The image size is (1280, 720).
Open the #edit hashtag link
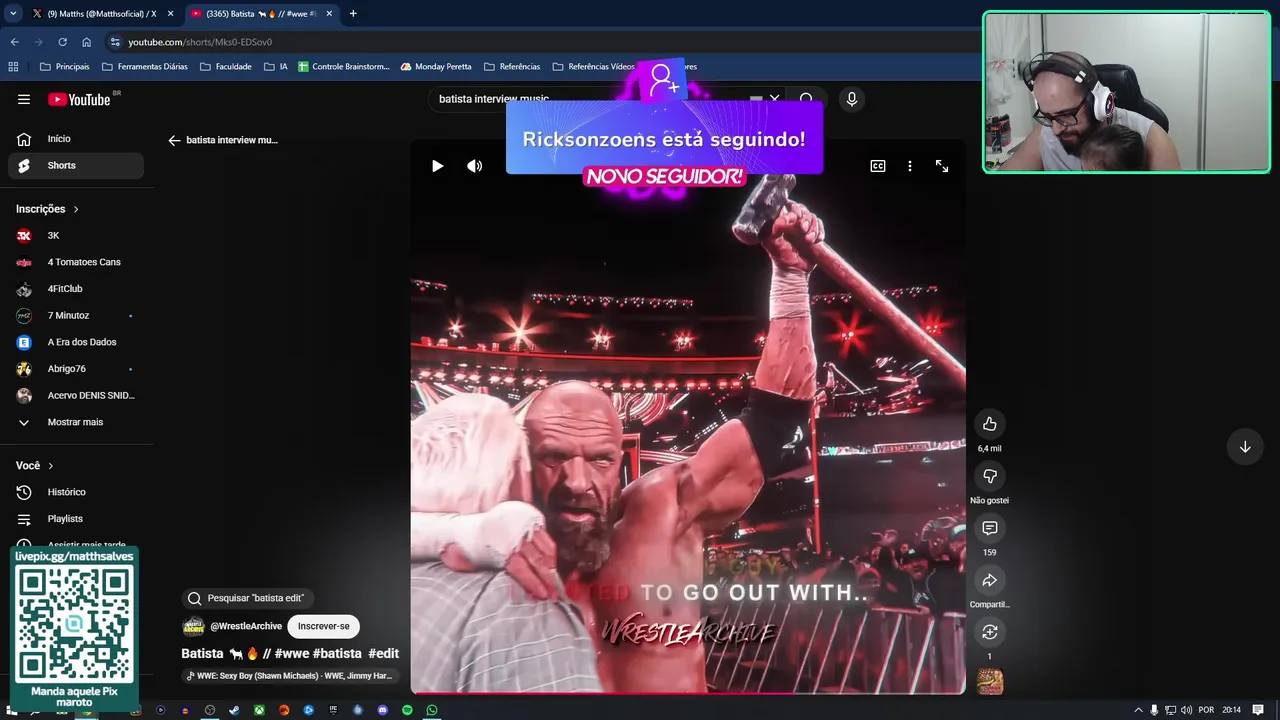(x=383, y=653)
